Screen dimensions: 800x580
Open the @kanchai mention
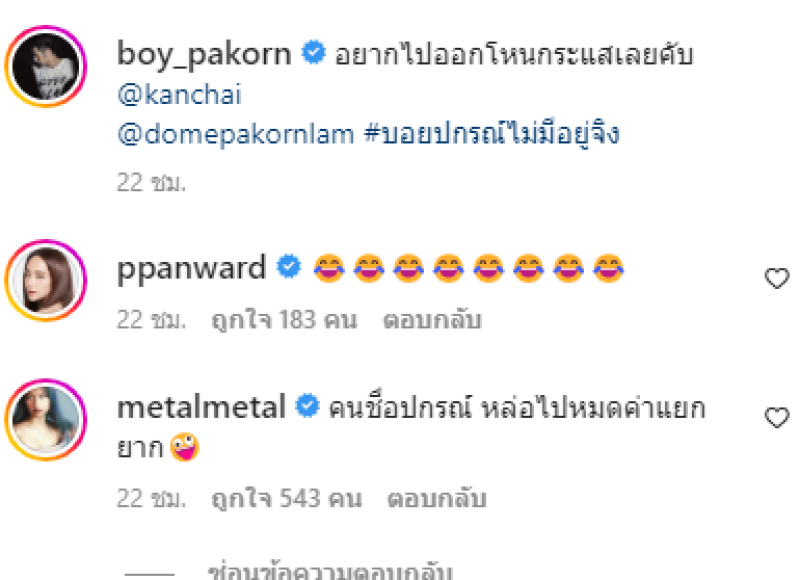point(180,95)
